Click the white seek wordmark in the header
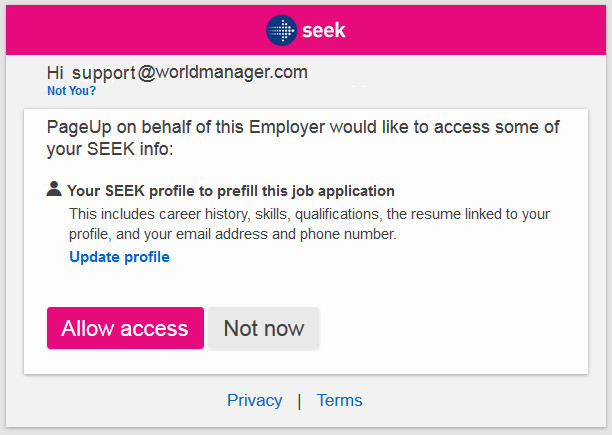Image resolution: width=612 pixels, height=435 pixels. (x=324, y=30)
